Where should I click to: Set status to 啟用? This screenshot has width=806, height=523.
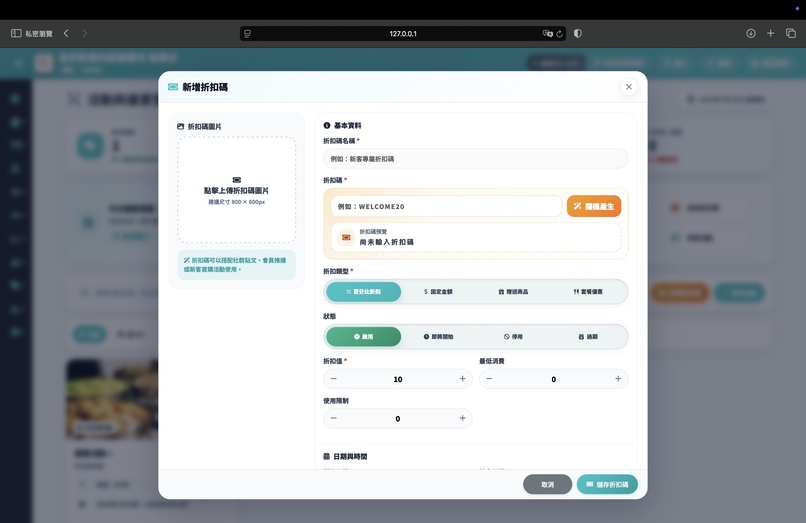point(363,337)
